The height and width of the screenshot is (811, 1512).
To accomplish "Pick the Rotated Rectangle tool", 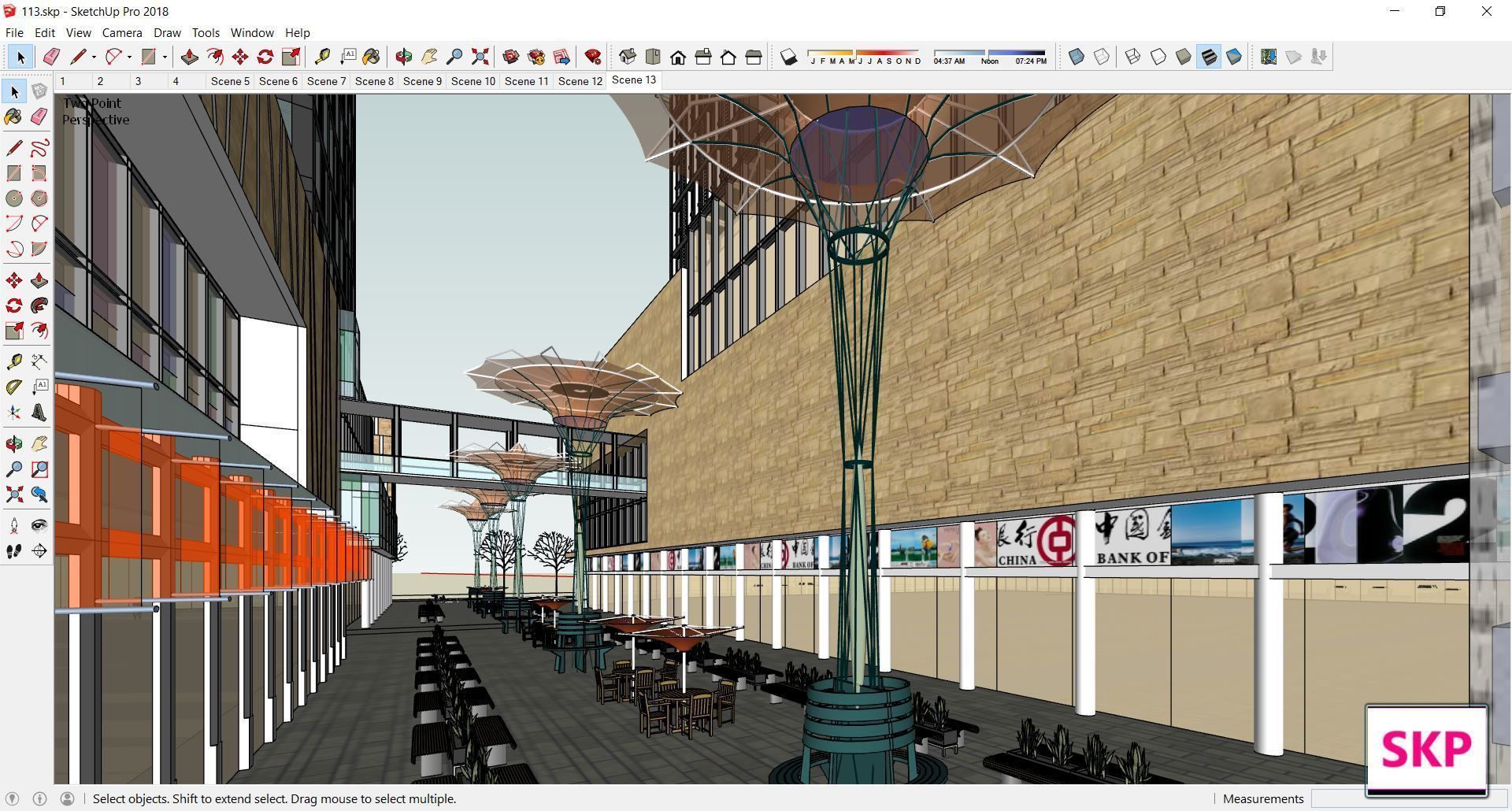I will 39,173.
